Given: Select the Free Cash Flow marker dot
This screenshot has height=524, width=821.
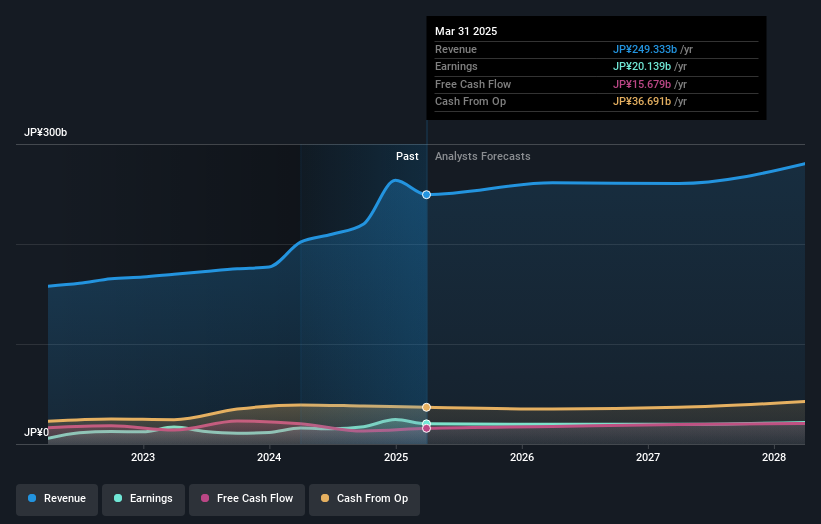Looking at the screenshot, I should 426,429.
